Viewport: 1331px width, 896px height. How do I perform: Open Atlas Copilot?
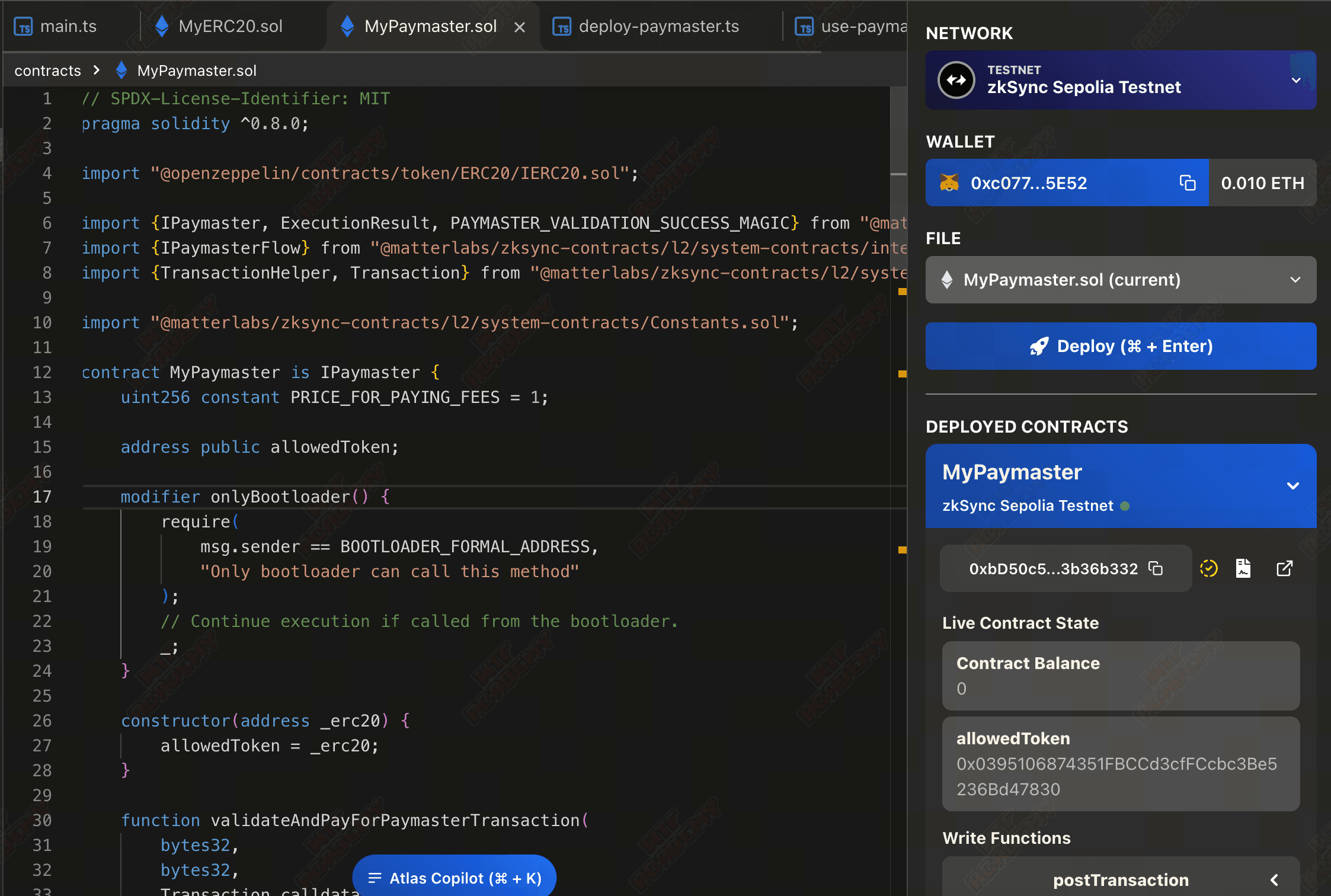tap(455, 878)
